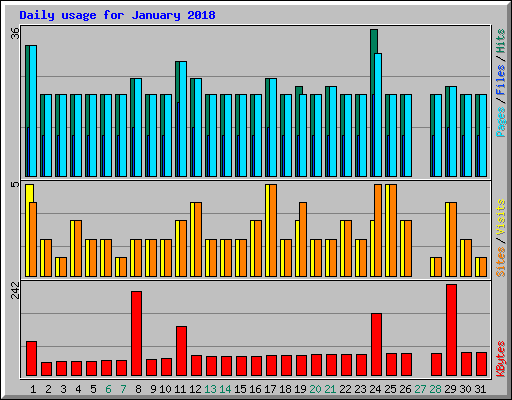Click the cyan files bar for day 11
The image size is (512, 400).
[x=183, y=119]
